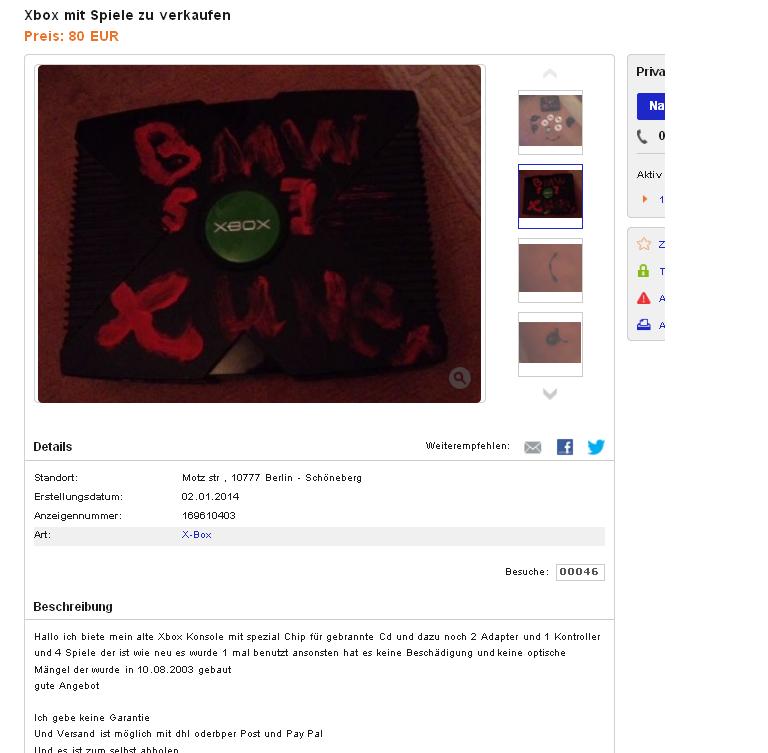
Task: Expand the orange arrow under Aktiv
Action: [645, 199]
